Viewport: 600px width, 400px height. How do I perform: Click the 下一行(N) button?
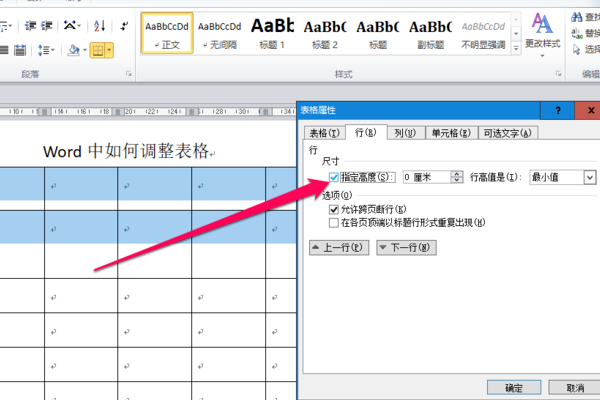(x=406, y=248)
